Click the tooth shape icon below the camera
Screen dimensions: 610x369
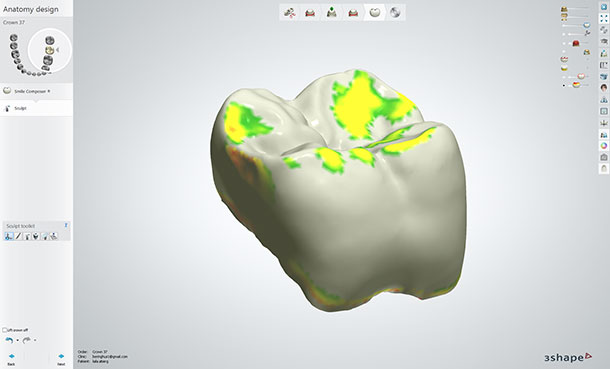click(604, 169)
